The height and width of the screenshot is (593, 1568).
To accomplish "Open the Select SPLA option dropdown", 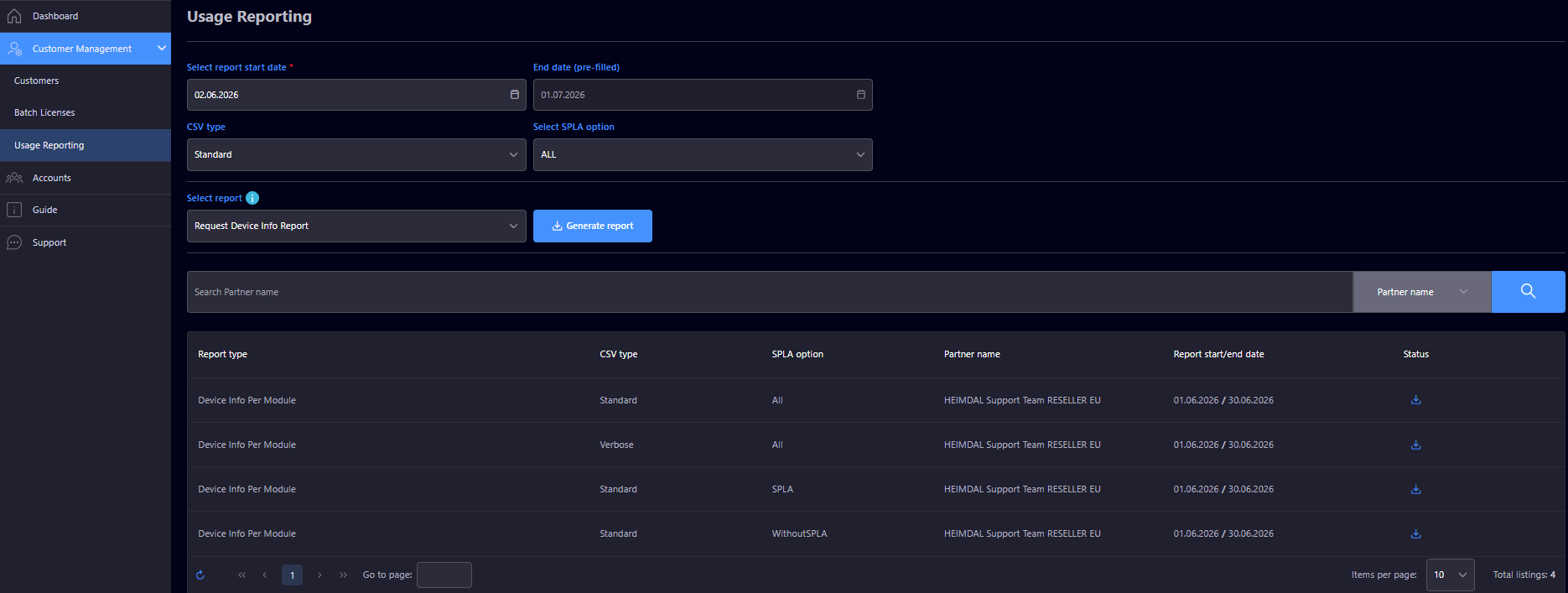I will pos(703,154).
